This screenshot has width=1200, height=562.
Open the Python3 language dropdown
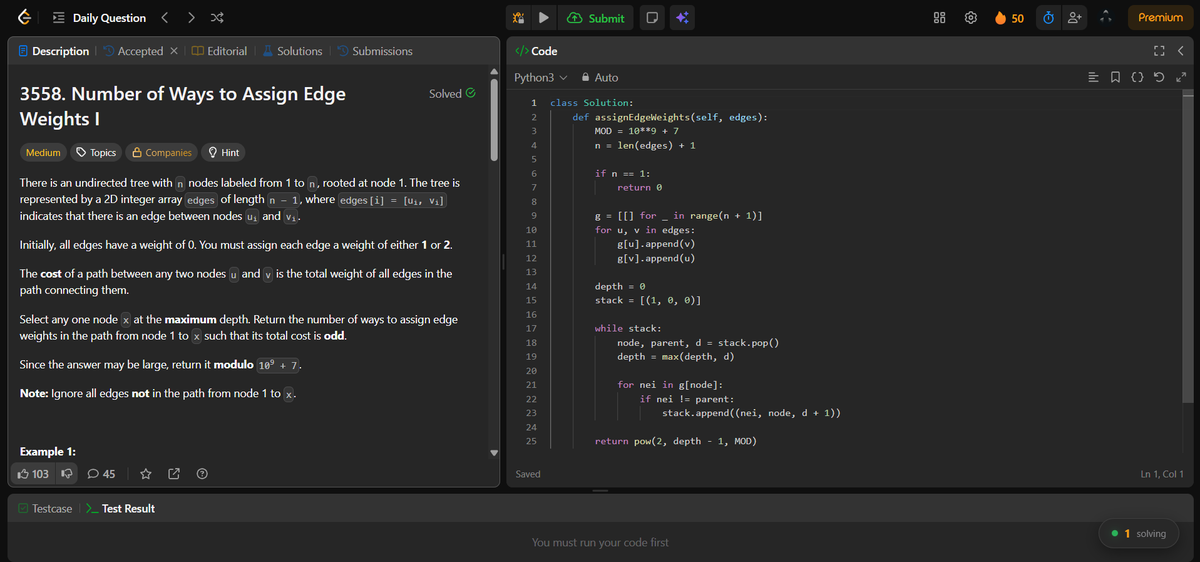click(x=540, y=78)
